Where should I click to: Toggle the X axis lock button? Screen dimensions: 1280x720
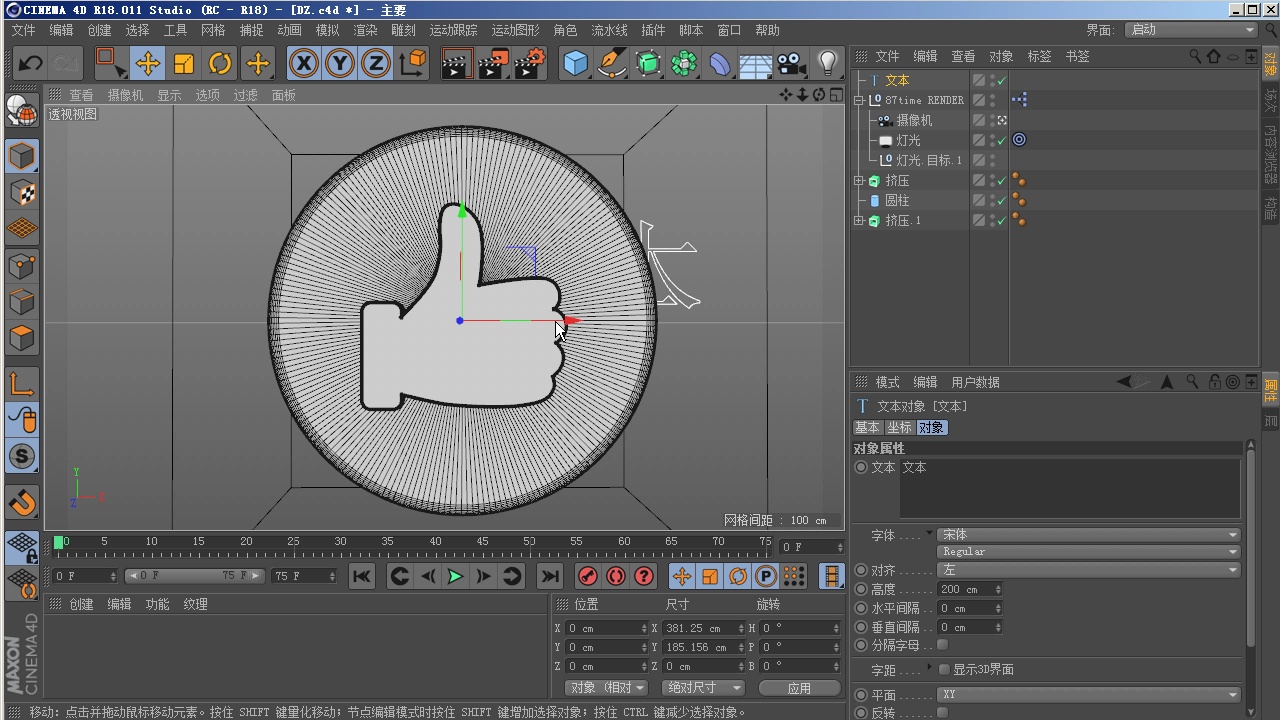click(x=304, y=64)
